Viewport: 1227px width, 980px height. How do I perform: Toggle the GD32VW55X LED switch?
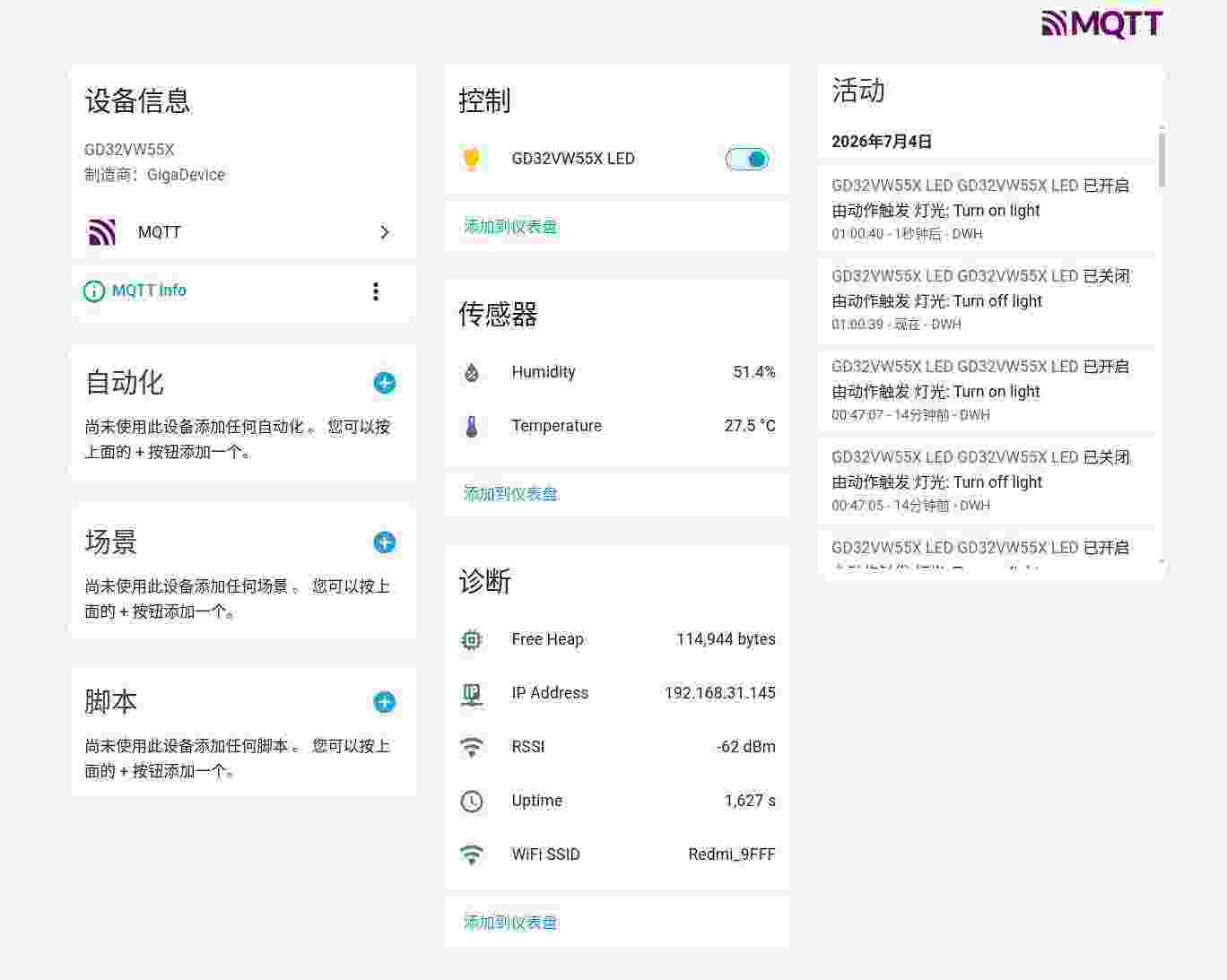[747, 159]
